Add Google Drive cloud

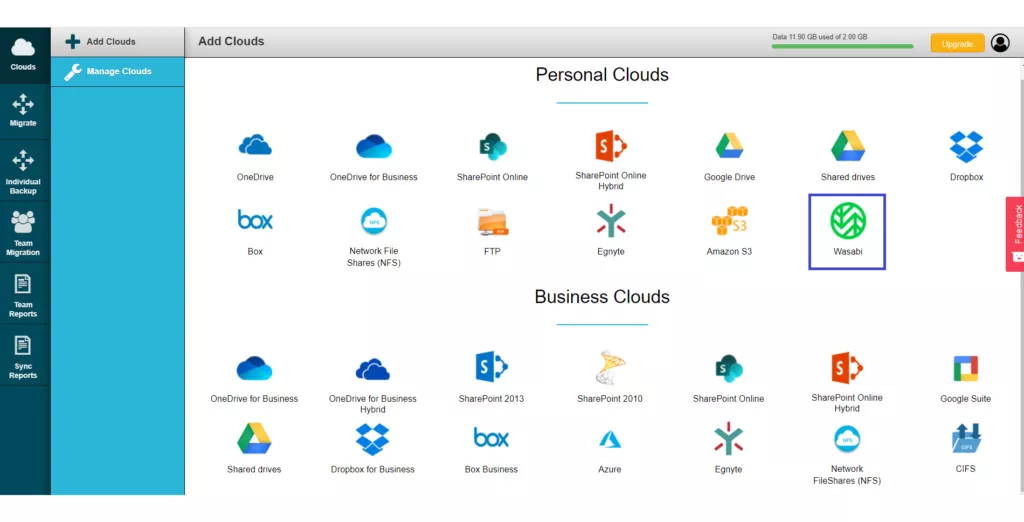pyautogui.click(x=729, y=156)
